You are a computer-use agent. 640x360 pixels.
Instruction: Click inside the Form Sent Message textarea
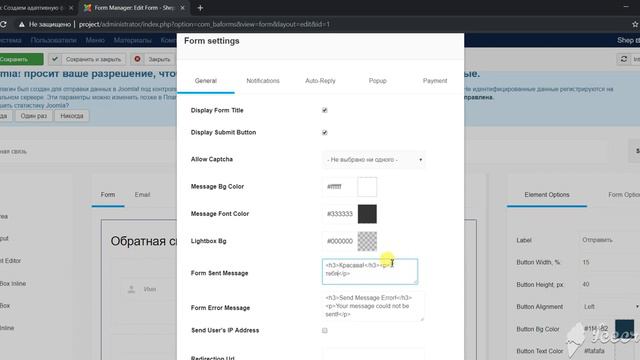tap(370, 271)
